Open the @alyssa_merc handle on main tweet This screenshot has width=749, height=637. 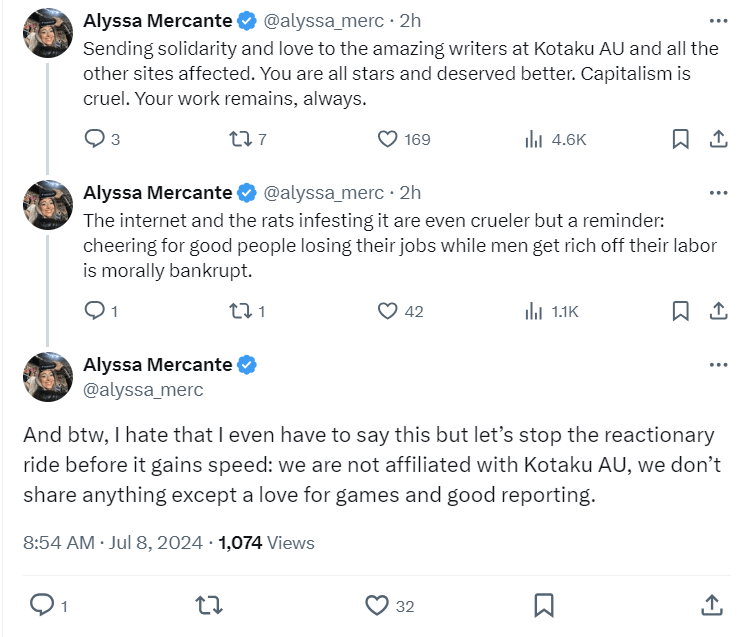coord(143,390)
